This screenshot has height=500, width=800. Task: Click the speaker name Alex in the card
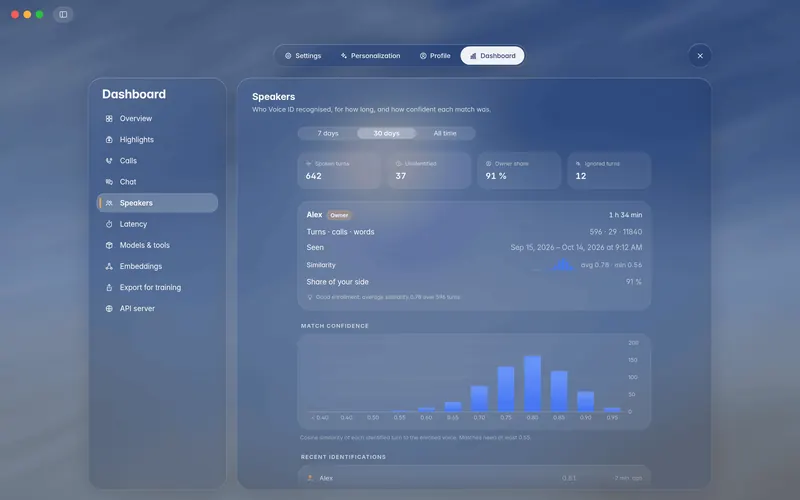tap(314, 215)
